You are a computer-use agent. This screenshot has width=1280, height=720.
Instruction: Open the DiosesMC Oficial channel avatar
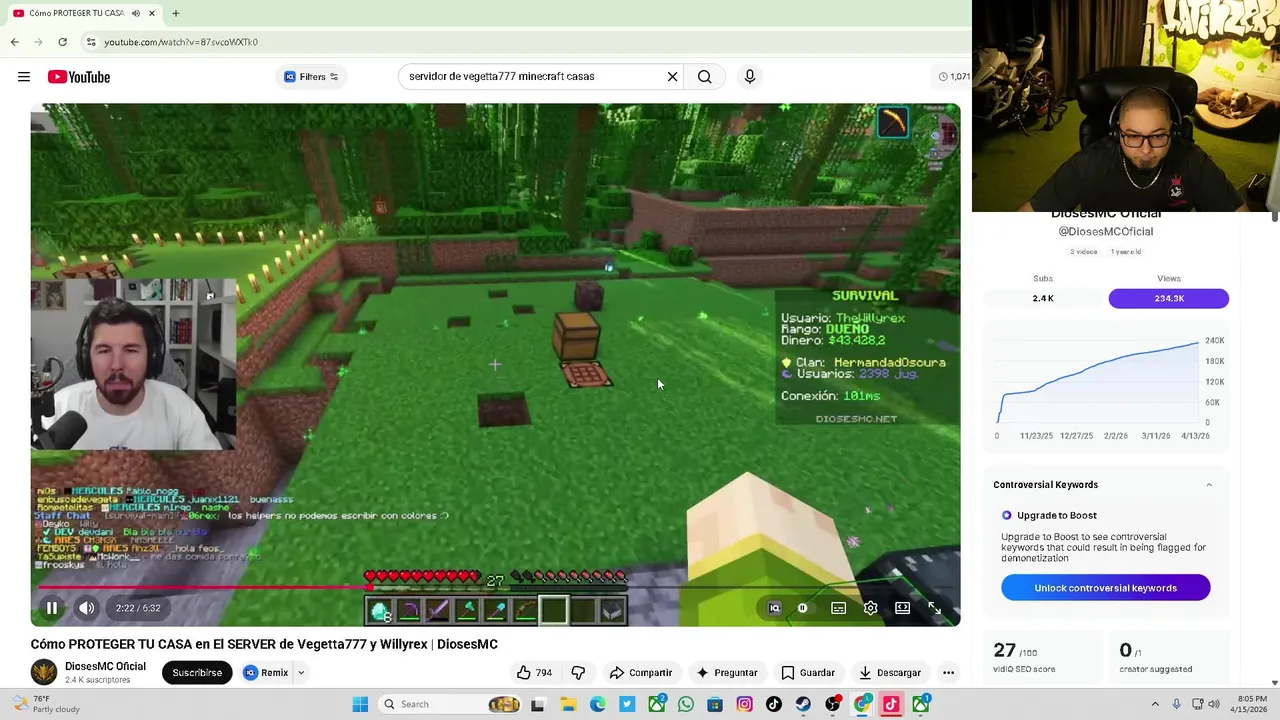pos(44,672)
